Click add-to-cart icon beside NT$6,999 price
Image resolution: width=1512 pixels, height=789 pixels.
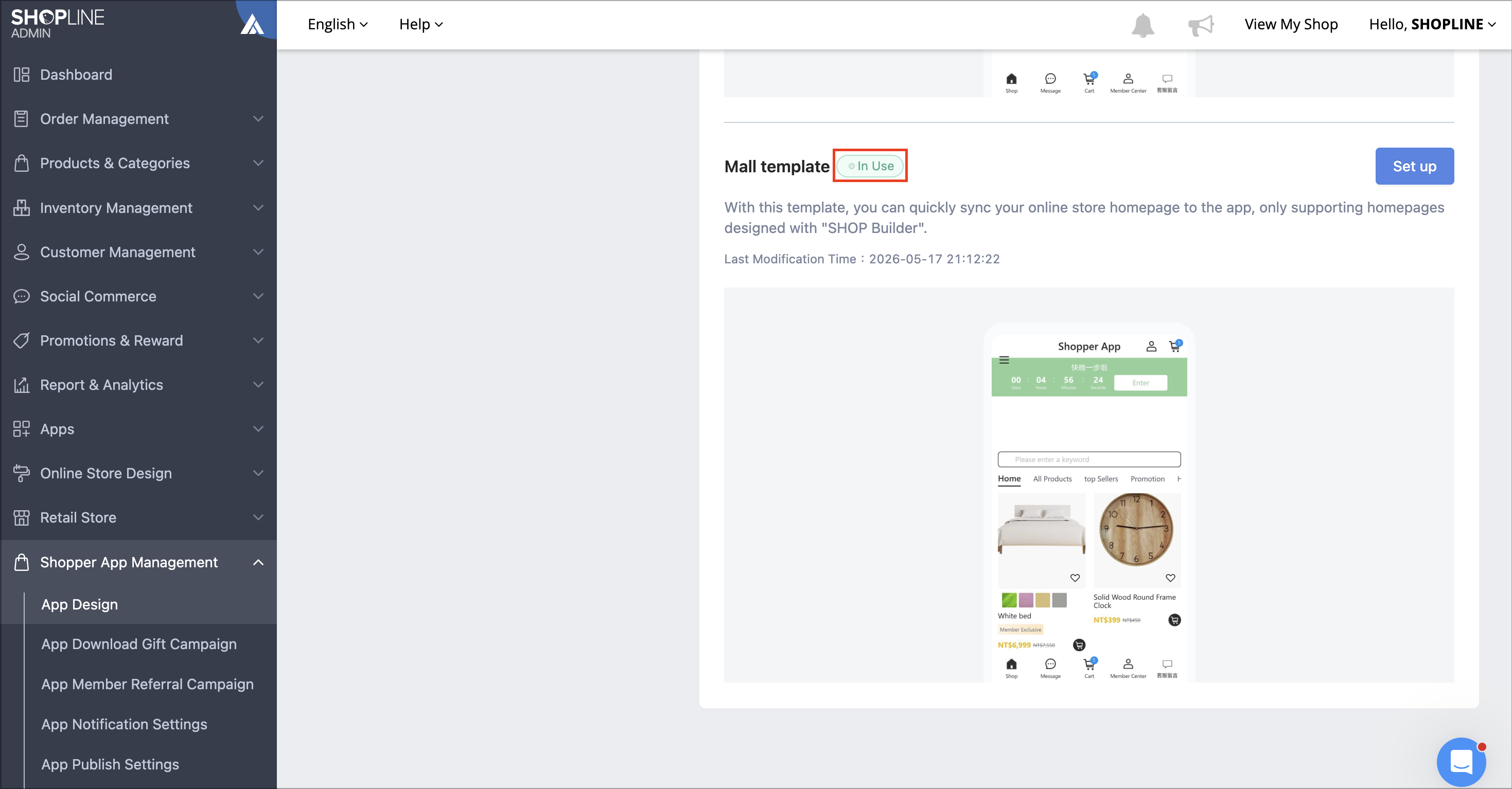(1079, 645)
